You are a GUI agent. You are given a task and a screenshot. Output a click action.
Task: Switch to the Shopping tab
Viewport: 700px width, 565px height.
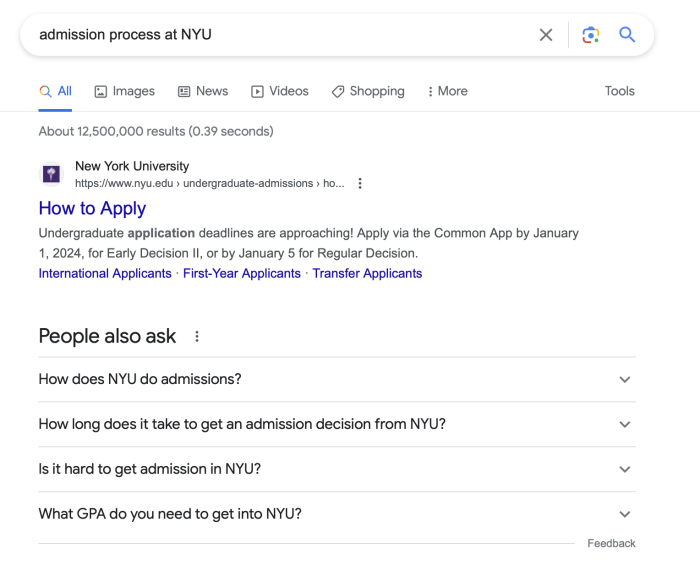pyautogui.click(x=368, y=91)
